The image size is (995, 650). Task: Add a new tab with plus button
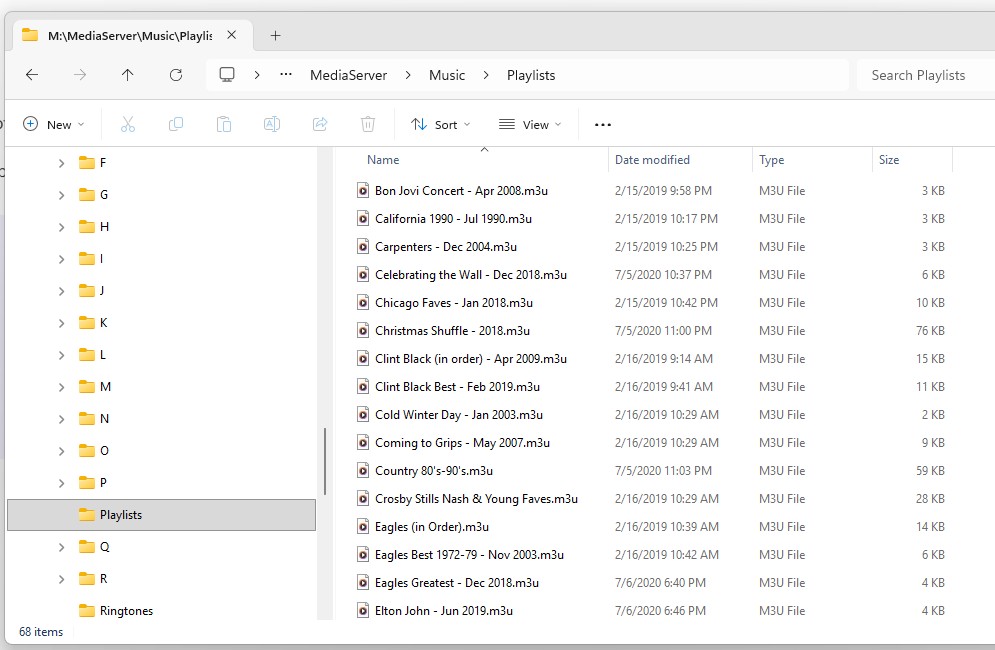click(275, 35)
